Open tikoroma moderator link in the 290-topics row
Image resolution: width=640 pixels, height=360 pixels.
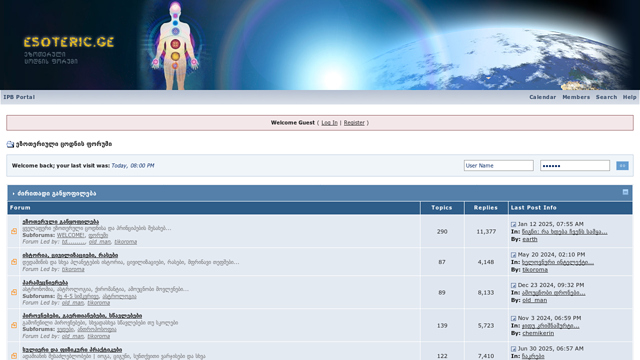(126, 242)
